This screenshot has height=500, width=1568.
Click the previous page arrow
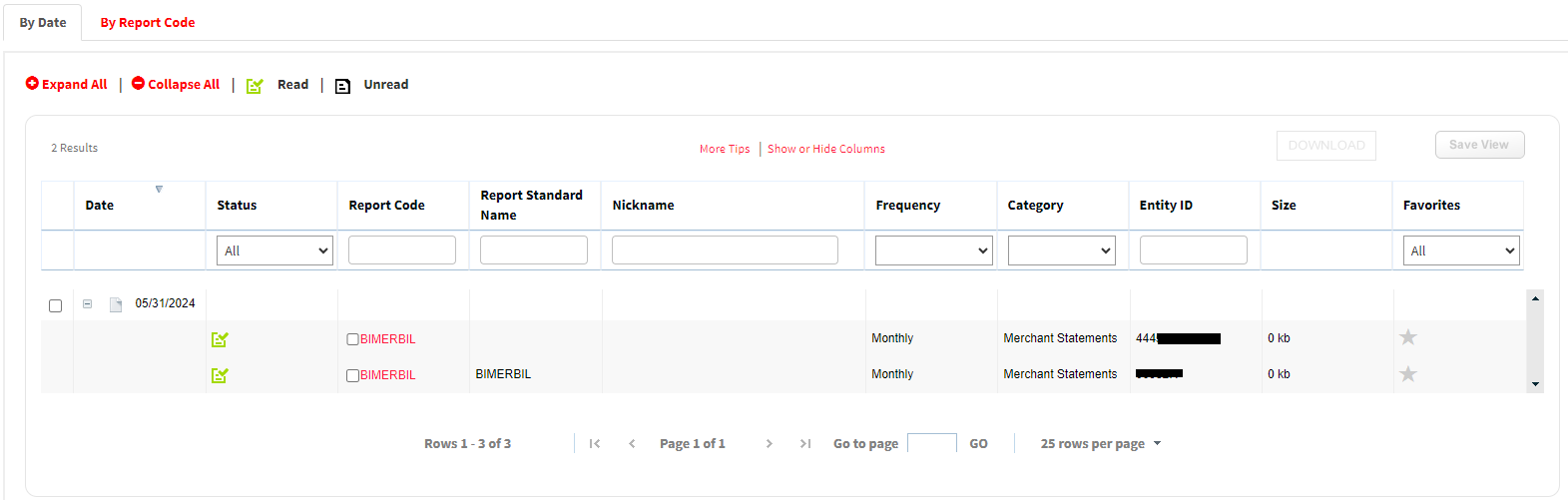(x=632, y=444)
